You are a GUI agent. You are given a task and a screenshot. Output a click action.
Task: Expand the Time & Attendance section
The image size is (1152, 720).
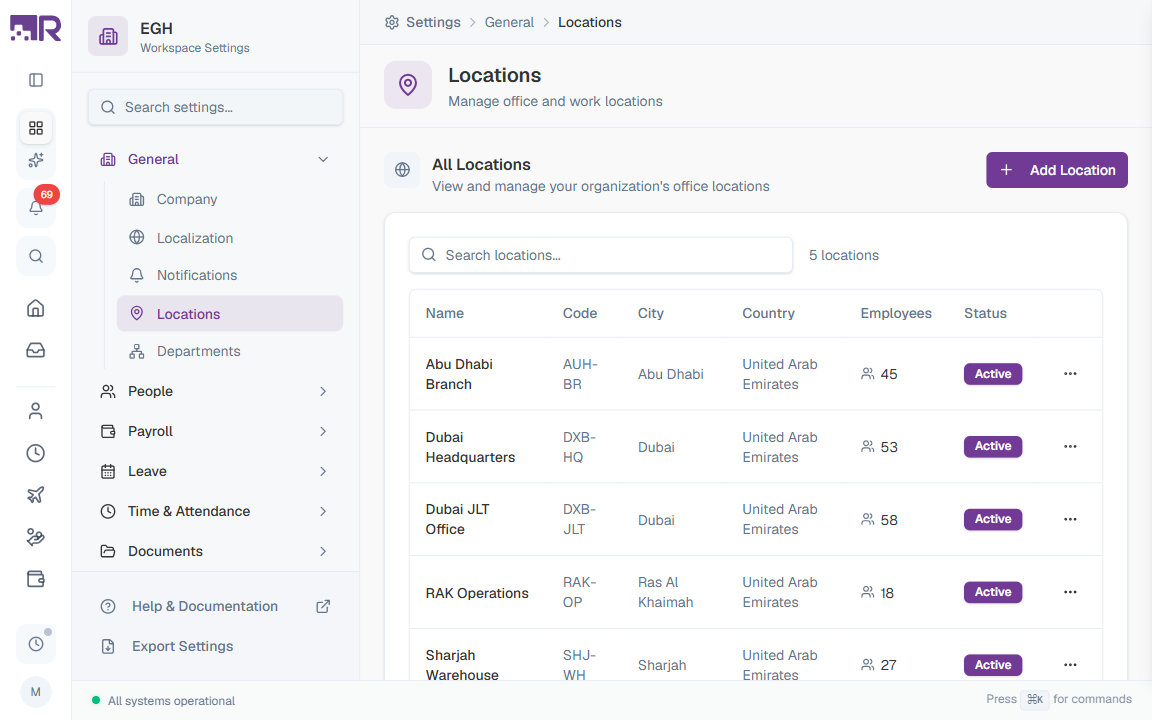[x=215, y=511]
